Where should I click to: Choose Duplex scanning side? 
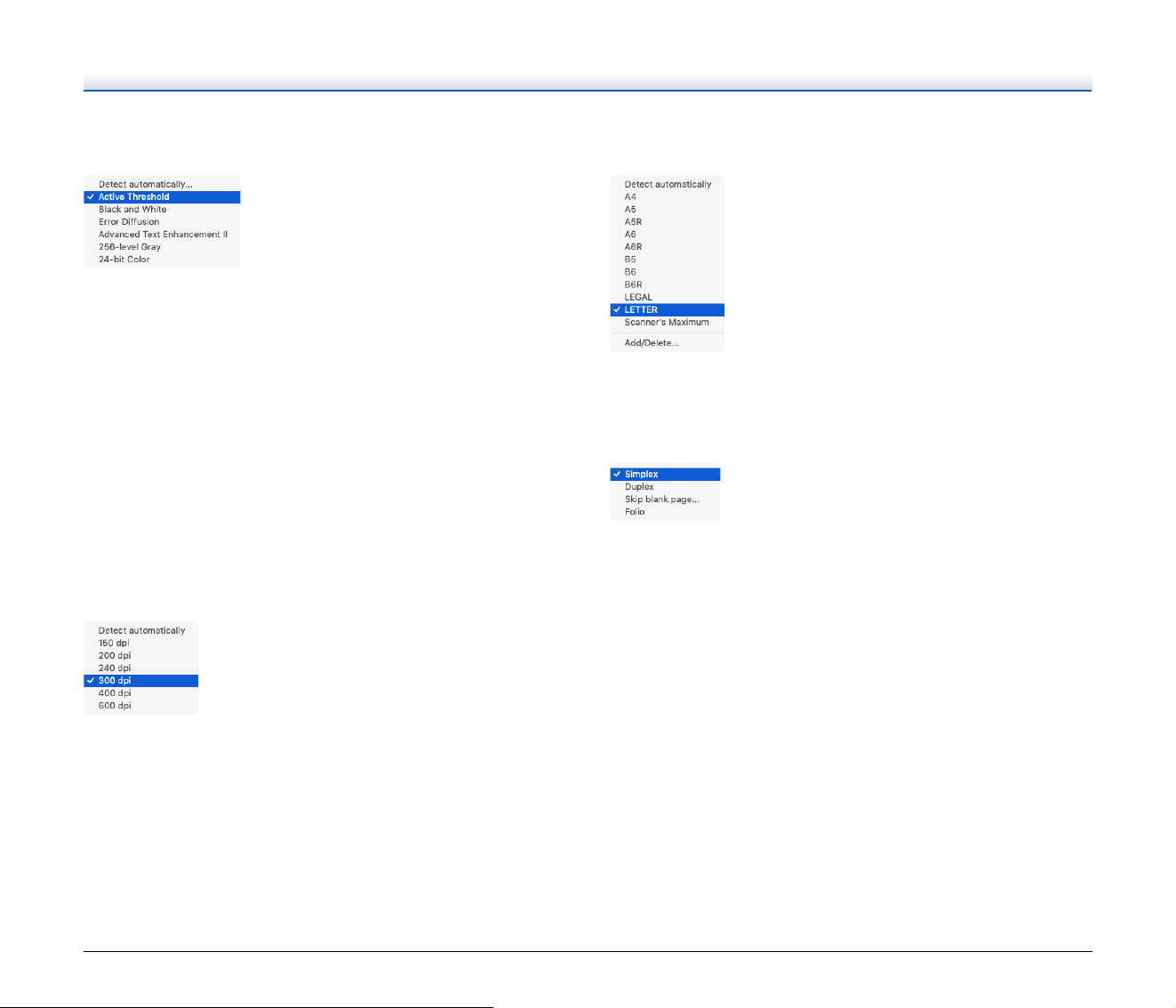(665, 487)
